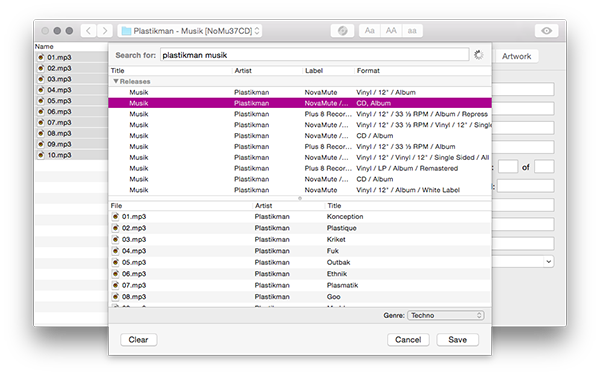The width and height of the screenshot is (600, 375).
Task: Open the Genre Techno dropdown
Action: (x=446, y=315)
